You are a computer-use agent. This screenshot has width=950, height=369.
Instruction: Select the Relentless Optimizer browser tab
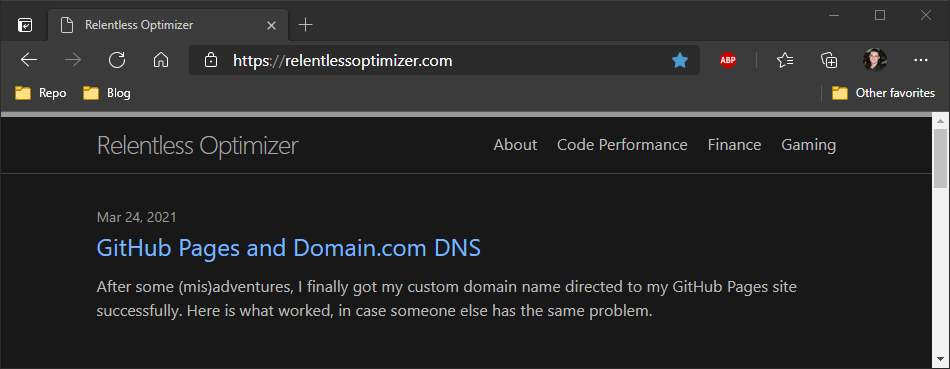click(x=169, y=25)
